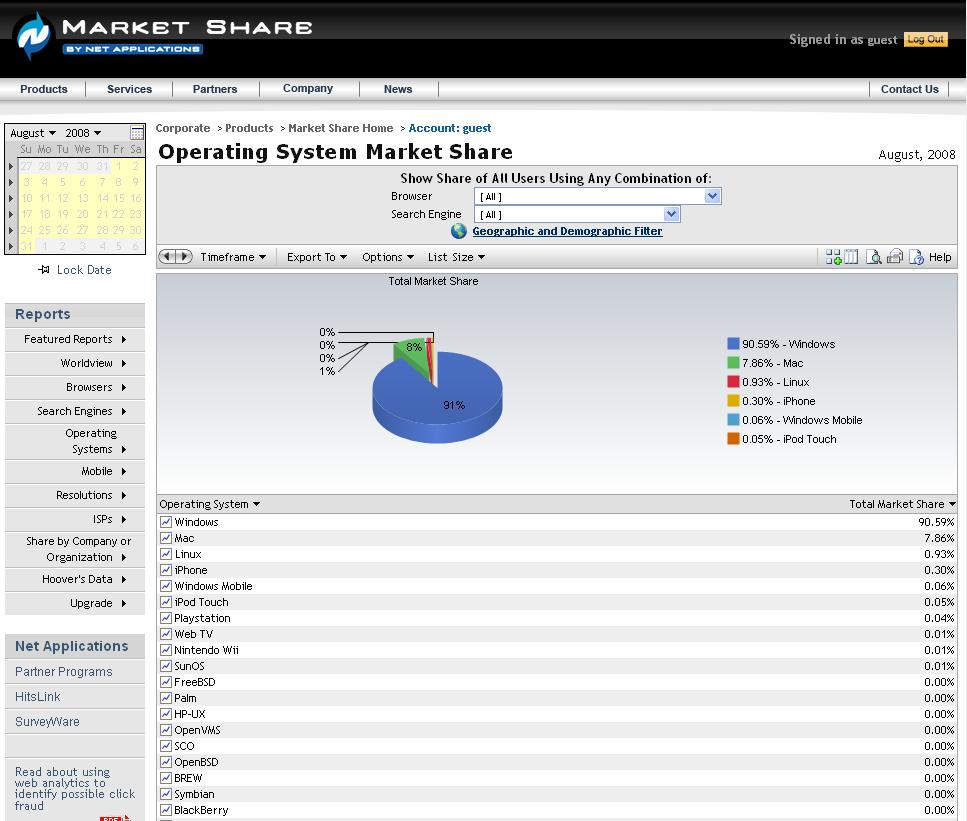967x821 pixels.
Task: Open the calendar grid icon beside 2008
Action: coord(137,133)
